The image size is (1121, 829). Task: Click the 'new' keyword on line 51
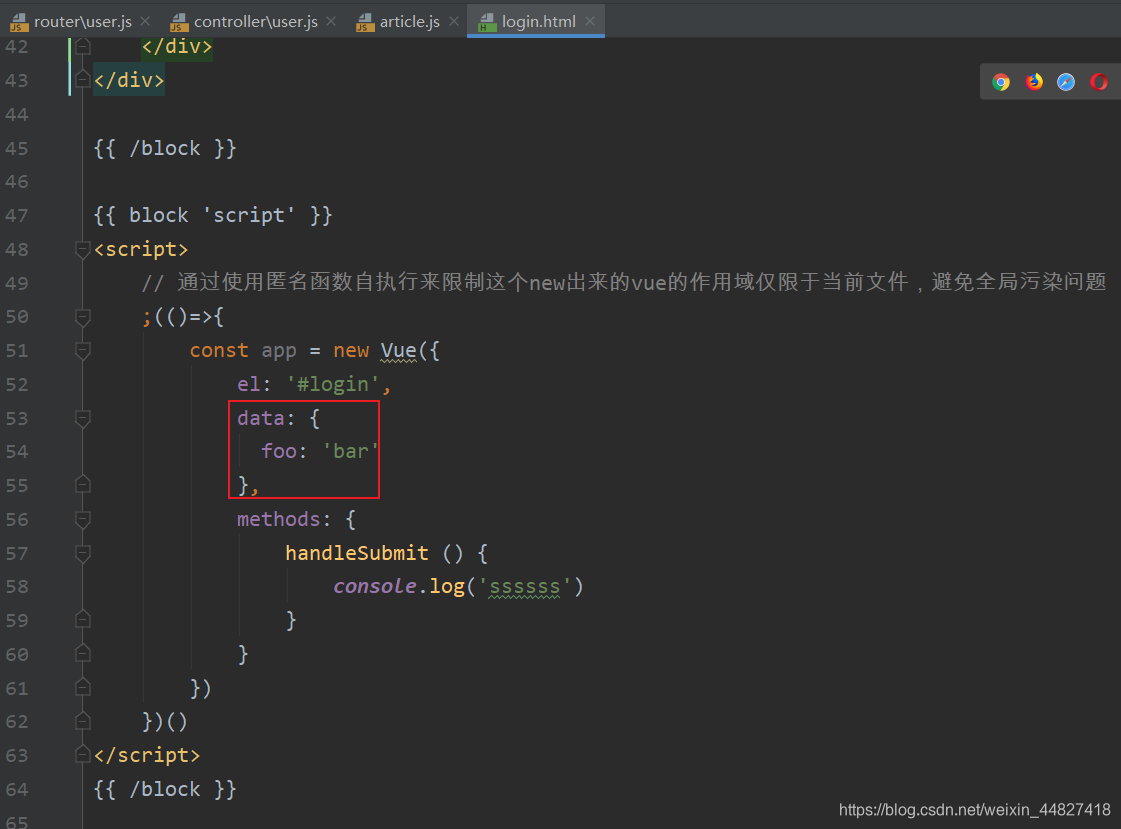click(x=351, y=351)
